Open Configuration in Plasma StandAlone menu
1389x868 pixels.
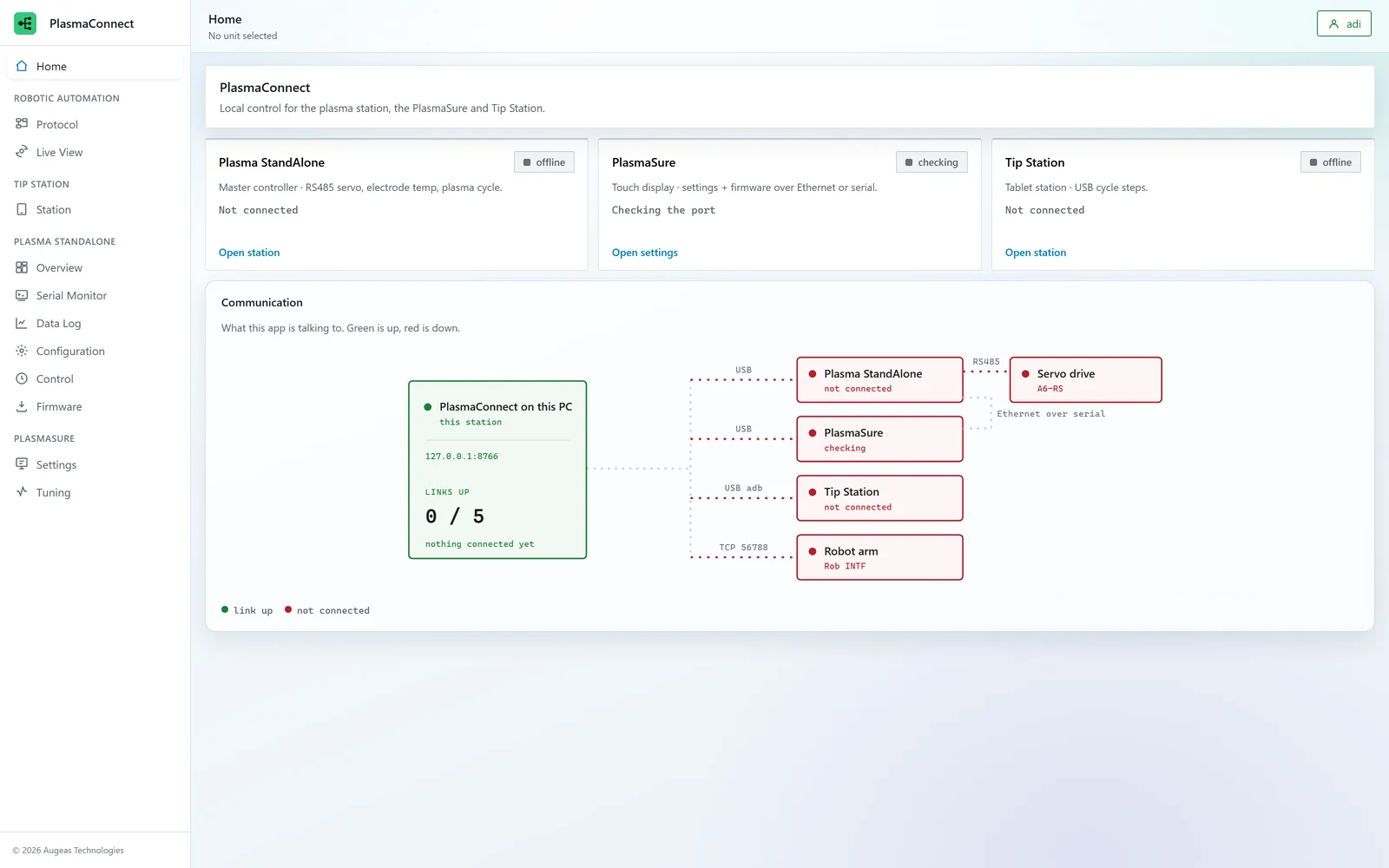[x=95, y=351]
